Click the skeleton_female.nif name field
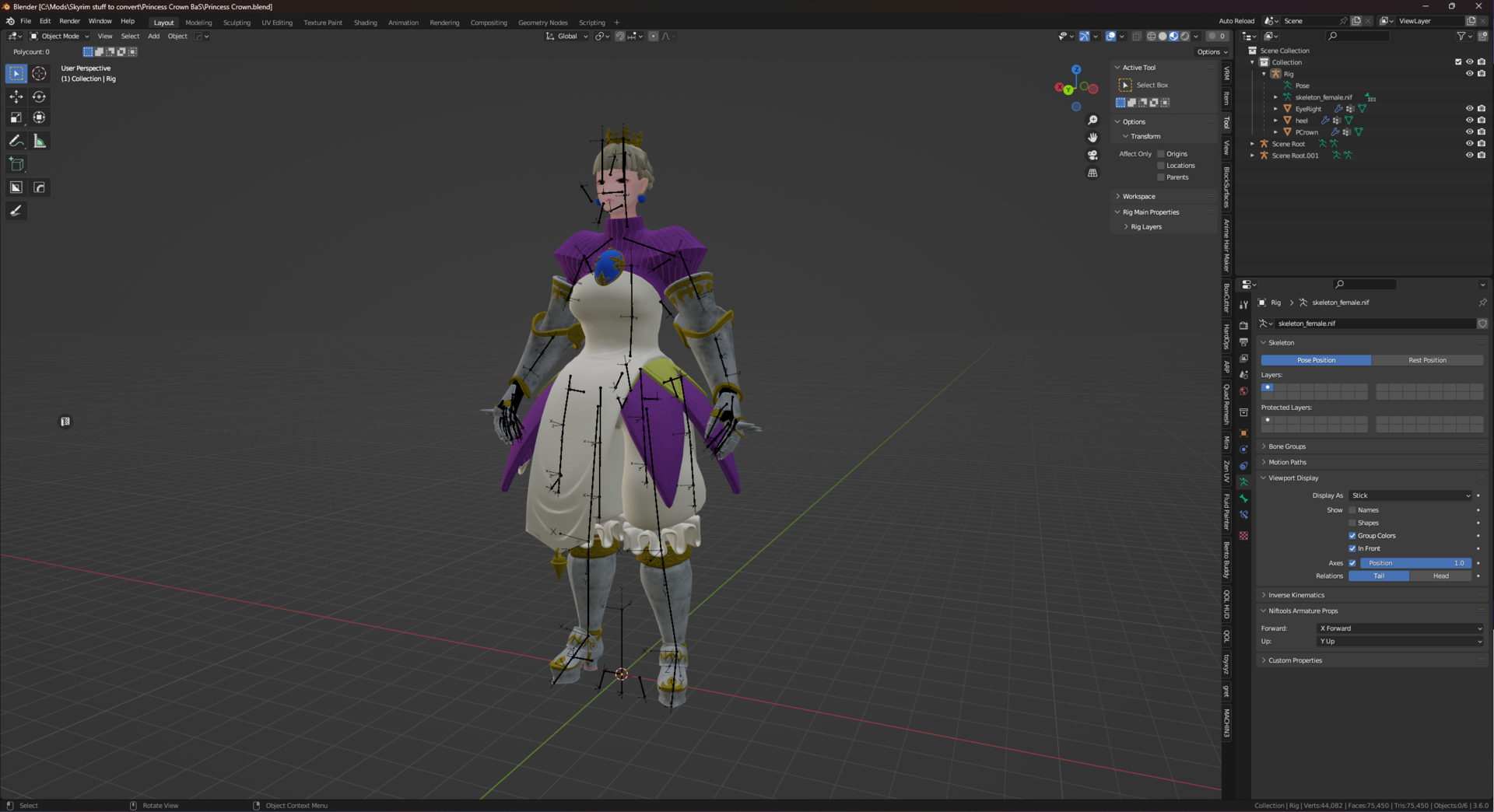Viewport: 1494px width, 812px height. [x=1374, y=324]
